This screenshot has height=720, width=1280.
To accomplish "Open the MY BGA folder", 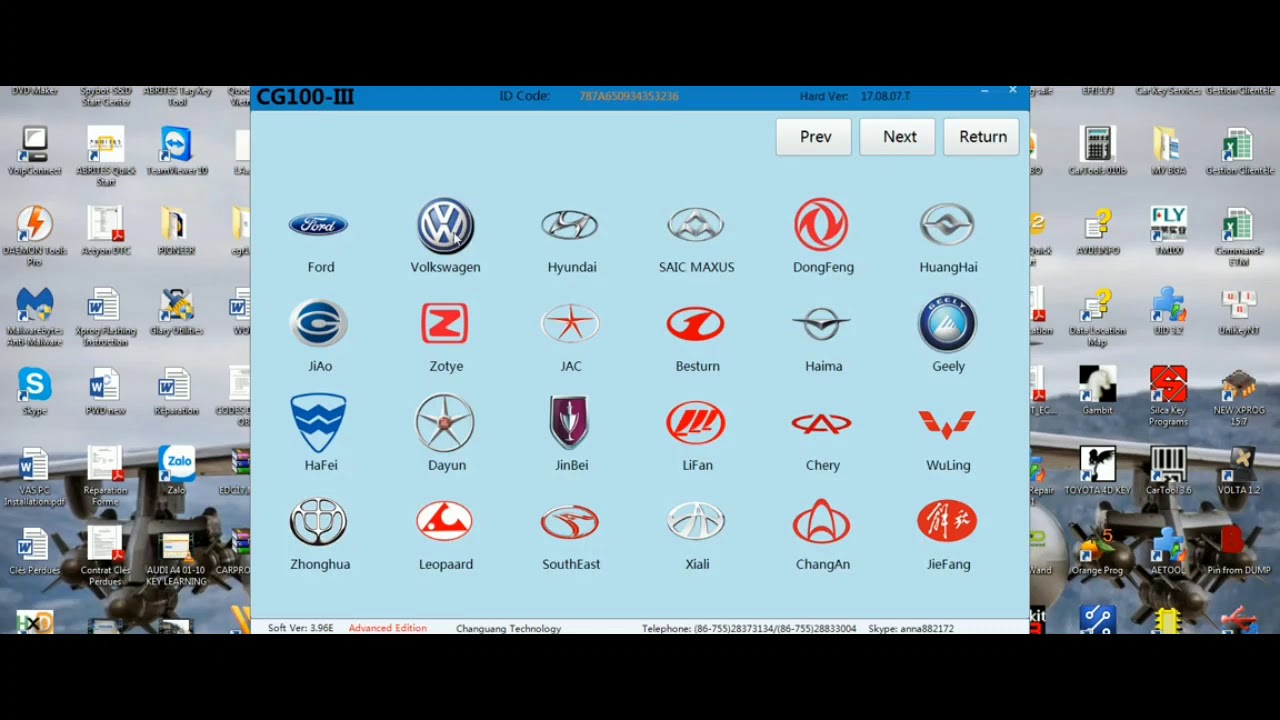I will coord(1168,152).
